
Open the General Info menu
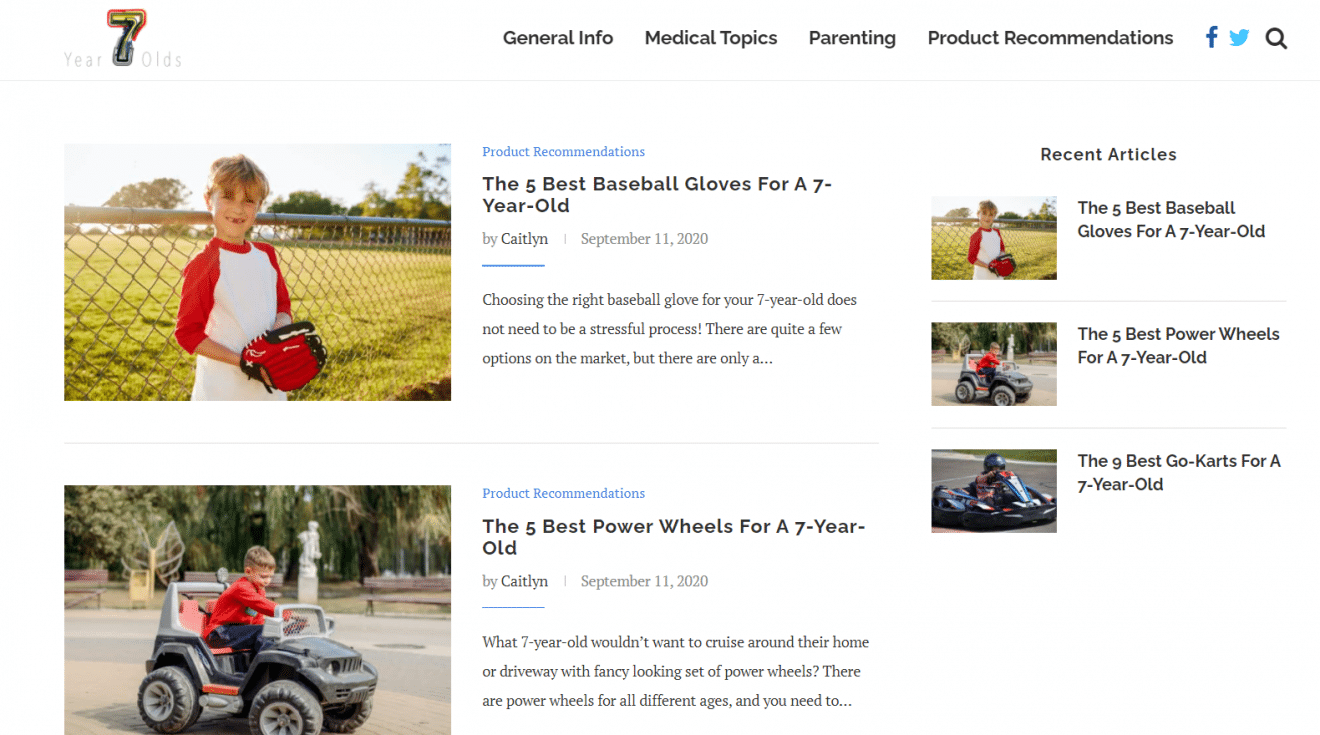558,38
